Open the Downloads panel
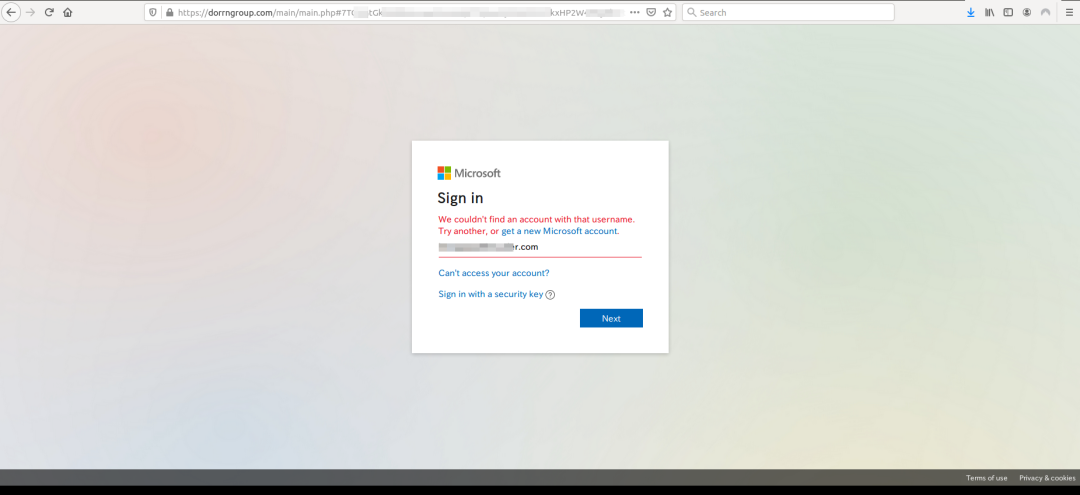The height and width of the screenshot is (495, 1080). tap(970, 13)
